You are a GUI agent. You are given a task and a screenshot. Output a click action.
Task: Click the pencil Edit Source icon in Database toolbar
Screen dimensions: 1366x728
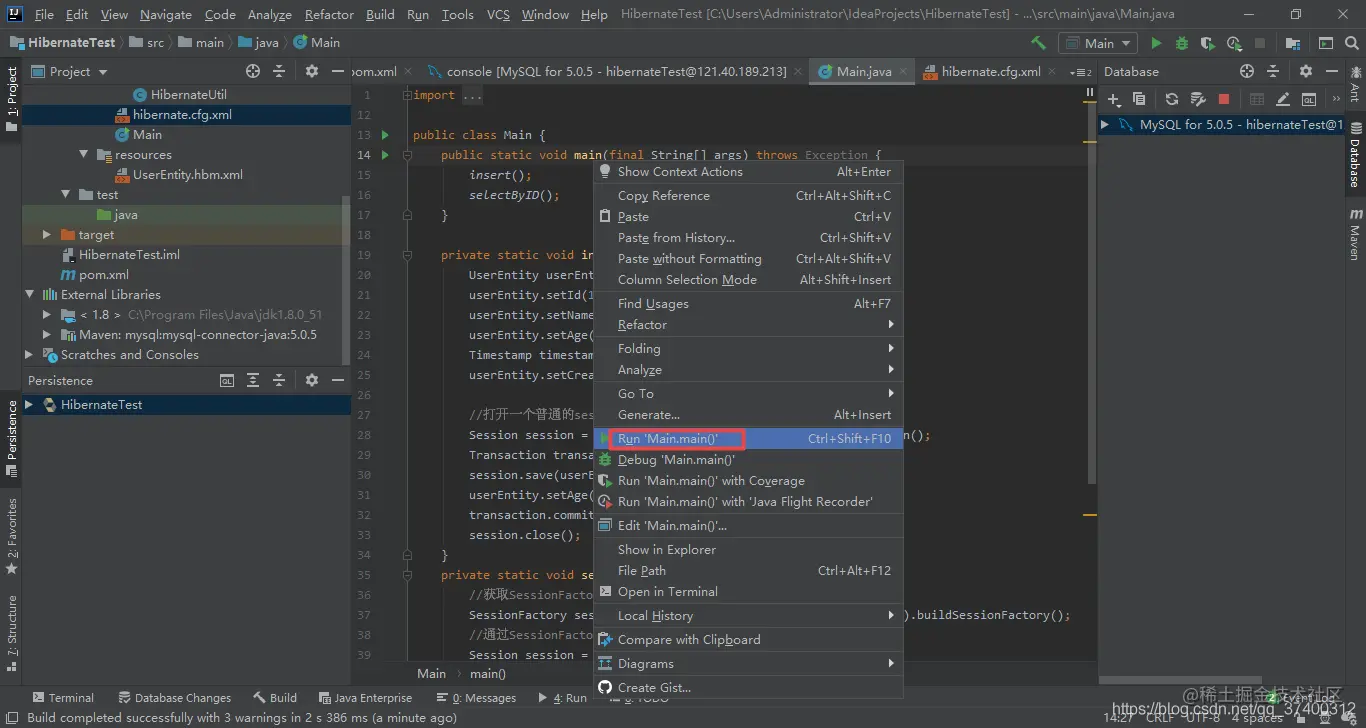pos(1283,99)
